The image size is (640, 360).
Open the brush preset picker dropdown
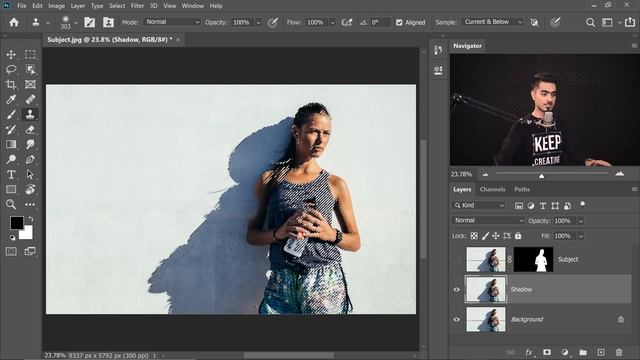click(76, 23)
